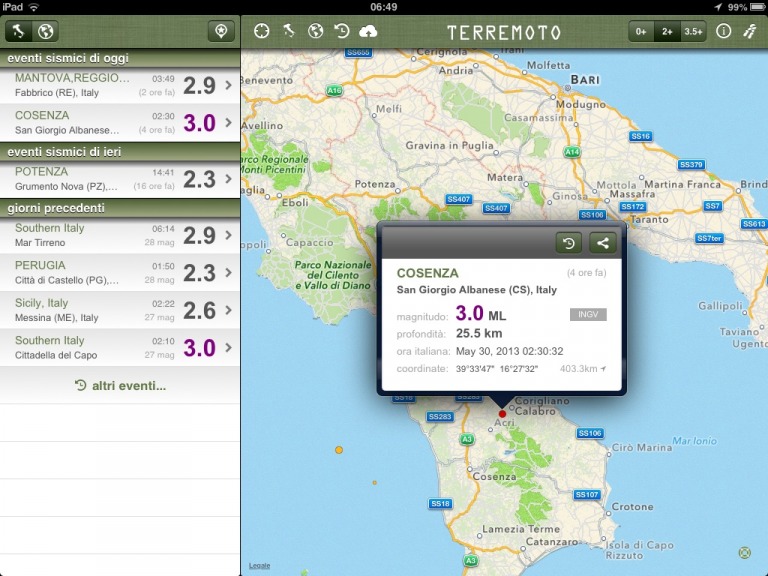Viewport: 768px width, 576px height.
Task: Open Sicily, Italy 2.6 event chevron
Action: (x=228, y=310)
